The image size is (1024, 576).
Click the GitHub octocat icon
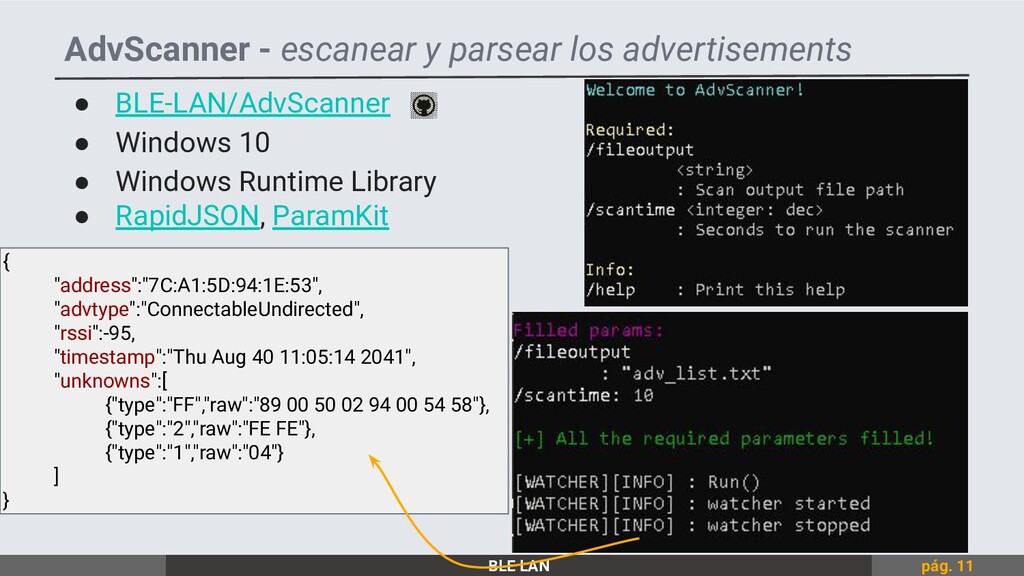tap(424, 105)
